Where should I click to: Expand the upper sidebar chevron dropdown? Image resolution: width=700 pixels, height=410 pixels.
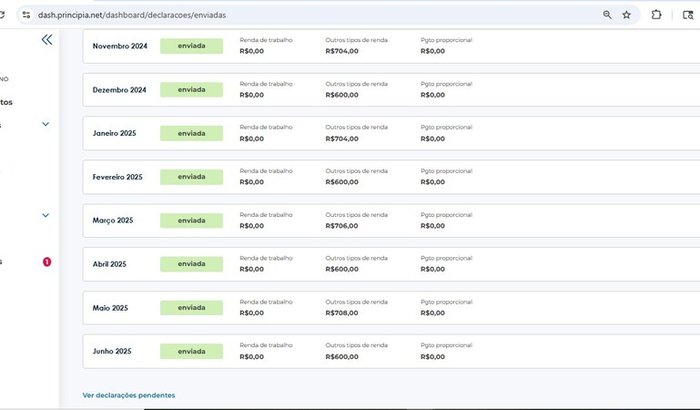pyautogui.click(x=46, y=124)
